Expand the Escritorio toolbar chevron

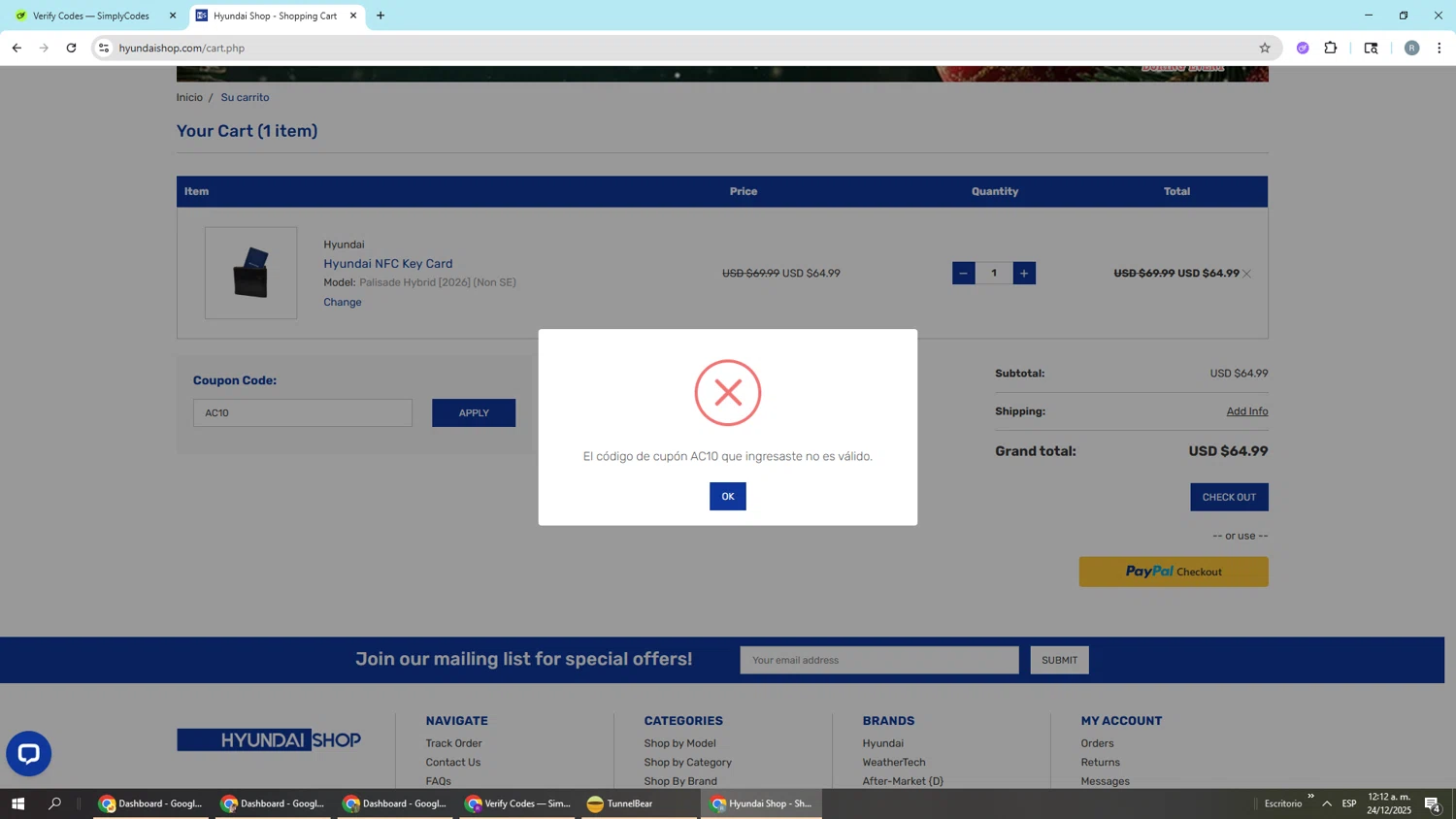click(x=1310, y=797)
